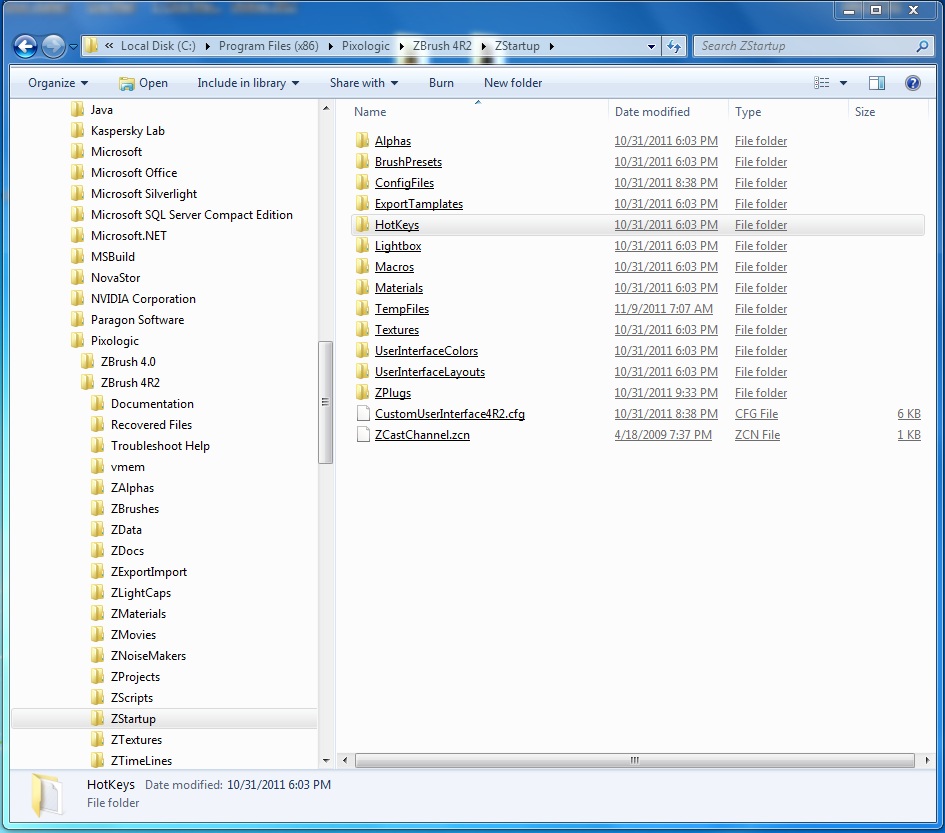
Task: Select the BrushPresets folder icon
Action: click(362, 162)
